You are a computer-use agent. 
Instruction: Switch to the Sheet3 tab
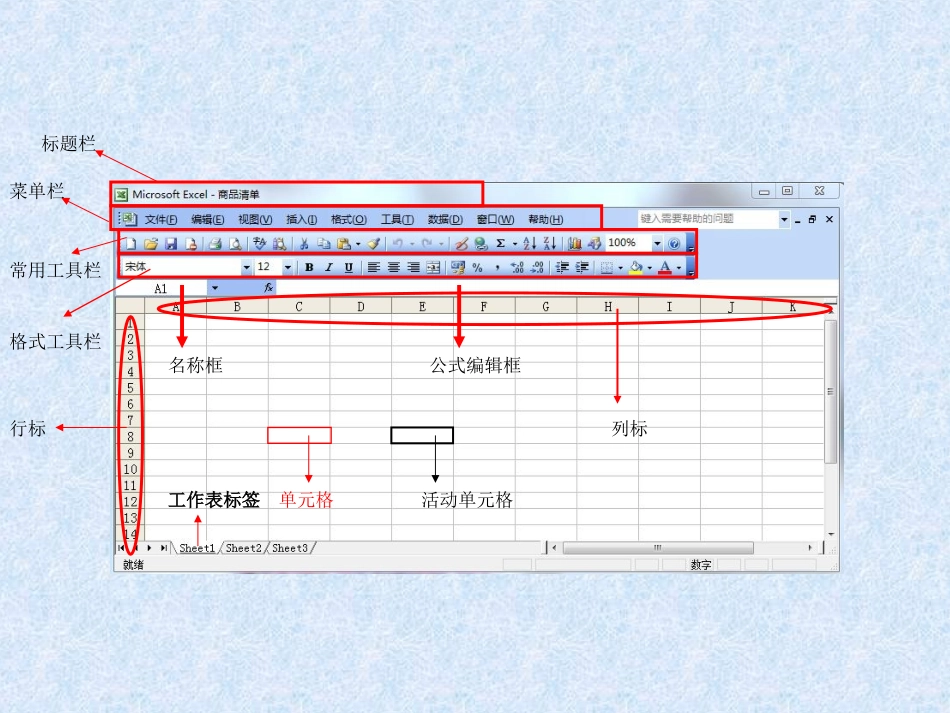pyautogui.click(x=290, y=548)
